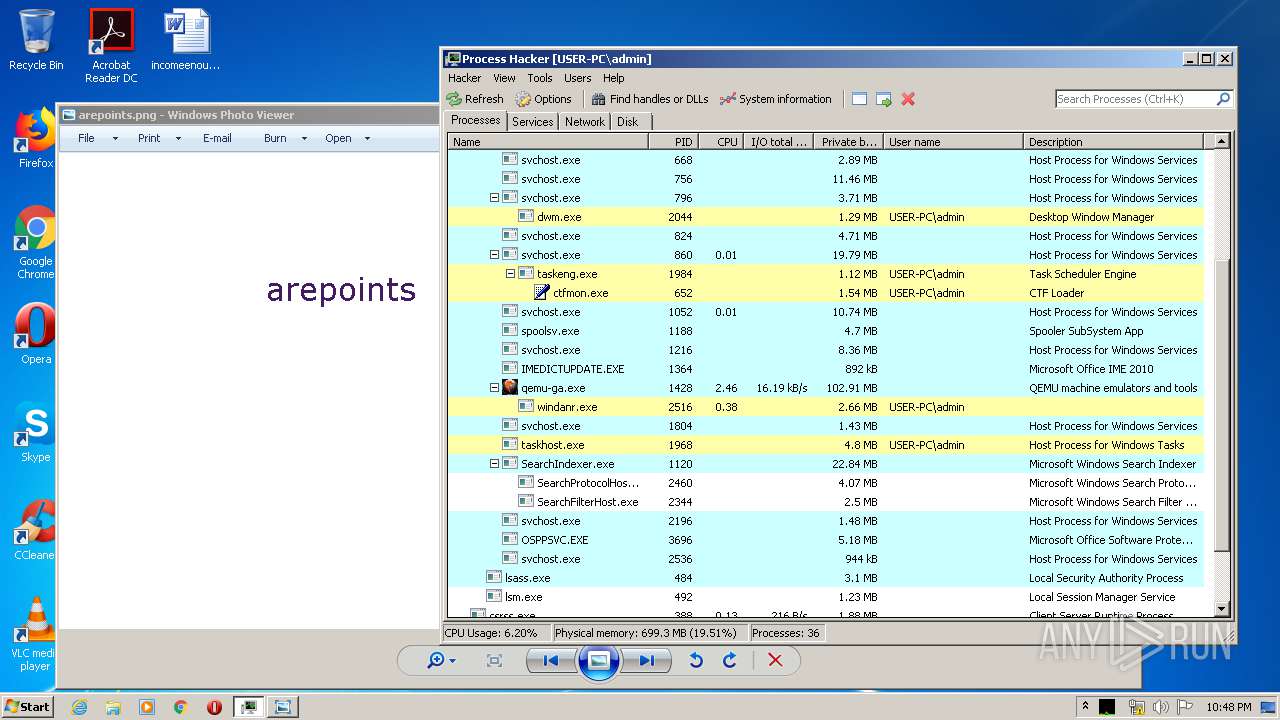
Task: Open System information window
Action: tap(775, 99)
